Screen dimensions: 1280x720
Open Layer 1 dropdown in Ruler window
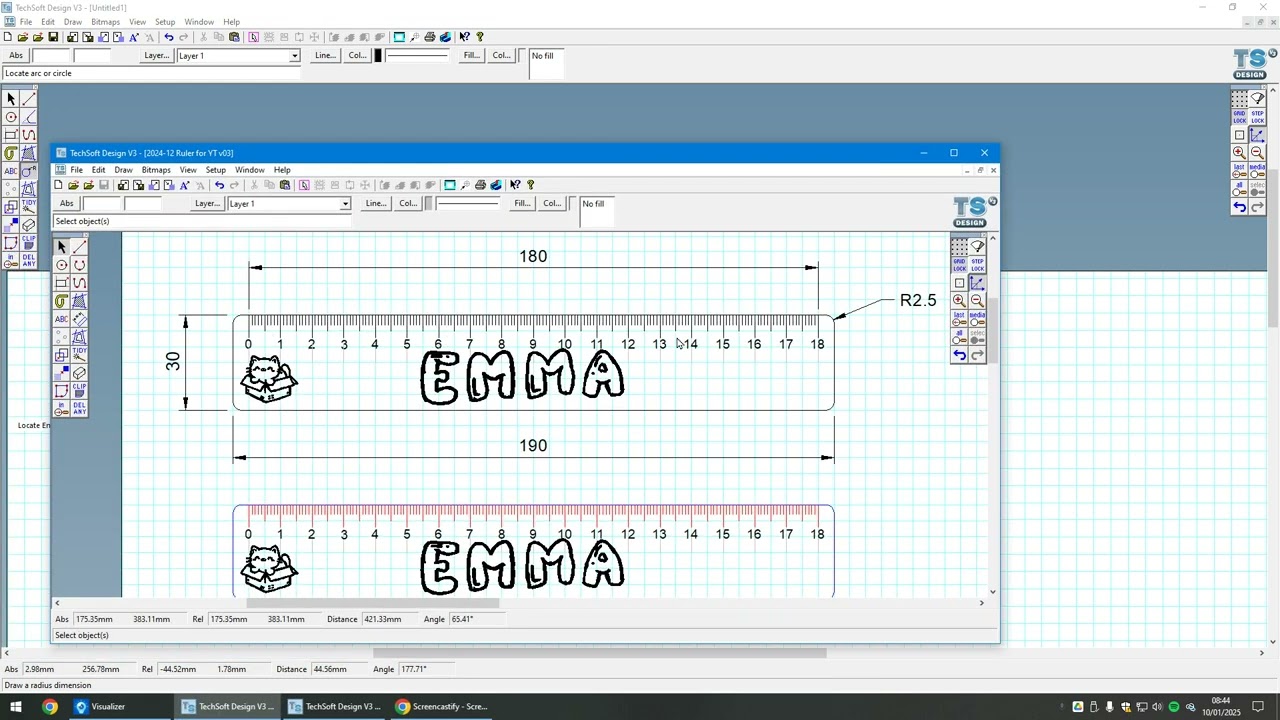[345, 204]
